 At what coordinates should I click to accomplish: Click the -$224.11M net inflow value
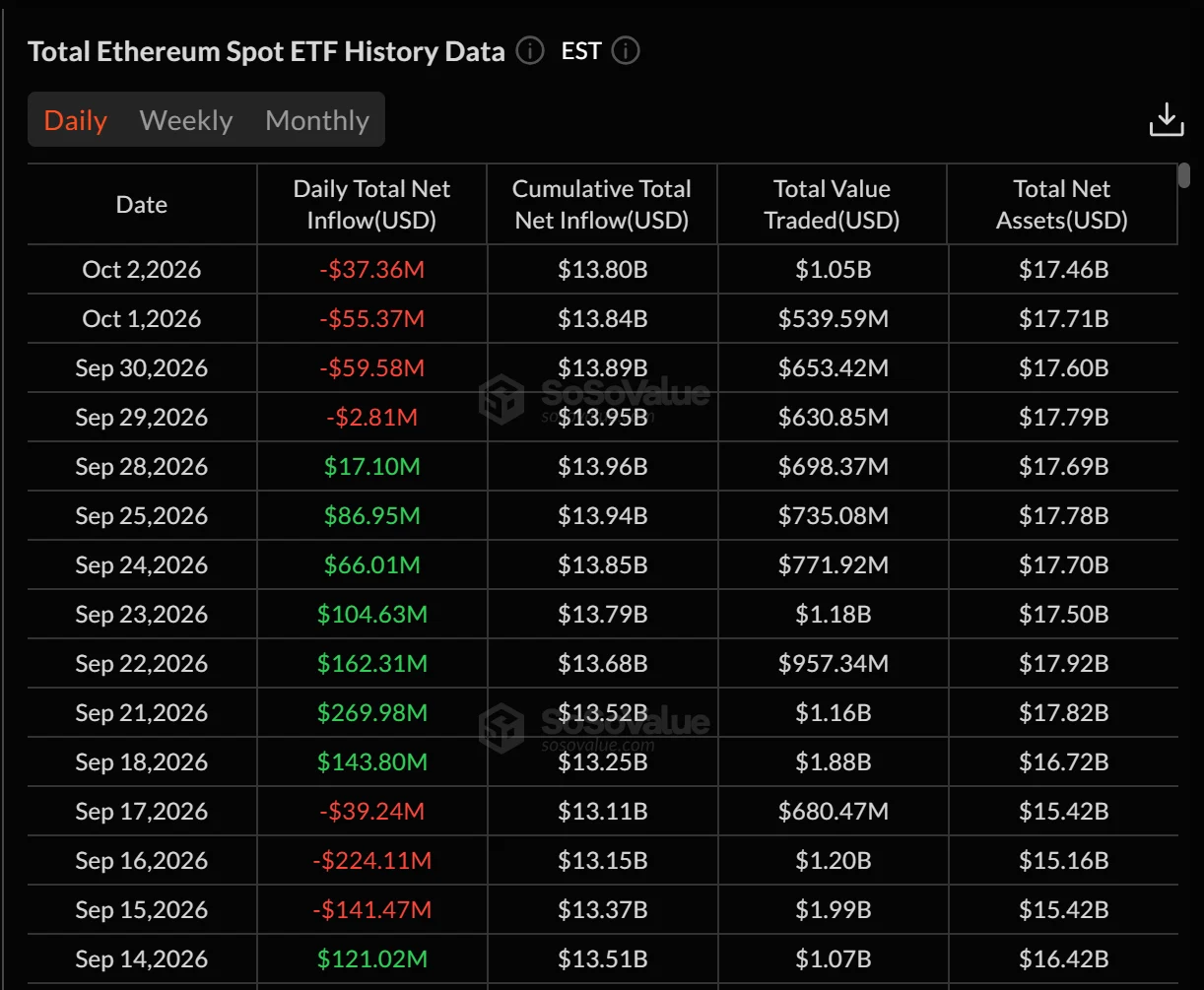click(371, 860)
